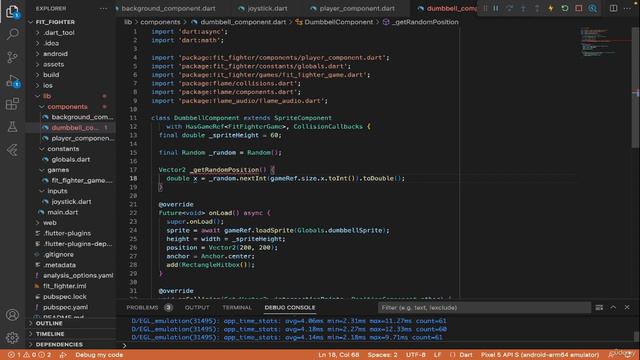Image resolution: width=640 pixels, height=360 pixels.
Task: Close the bottom panel
Action: click(627, 307)
